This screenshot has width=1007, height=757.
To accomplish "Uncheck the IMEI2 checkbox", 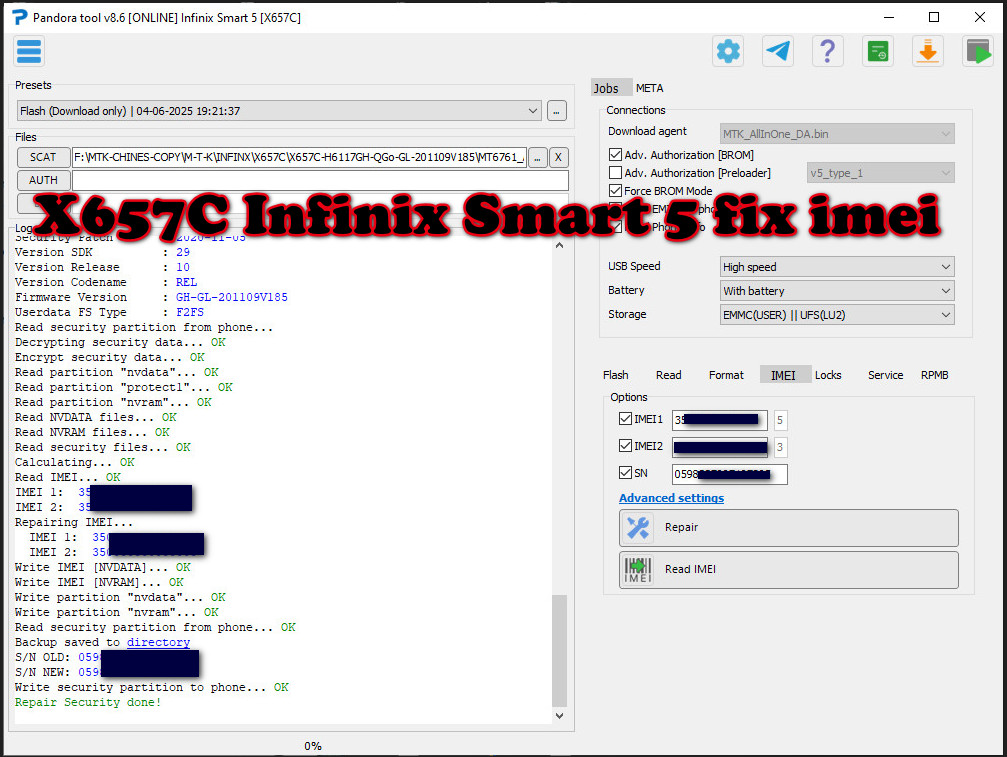I will point(626,446).
